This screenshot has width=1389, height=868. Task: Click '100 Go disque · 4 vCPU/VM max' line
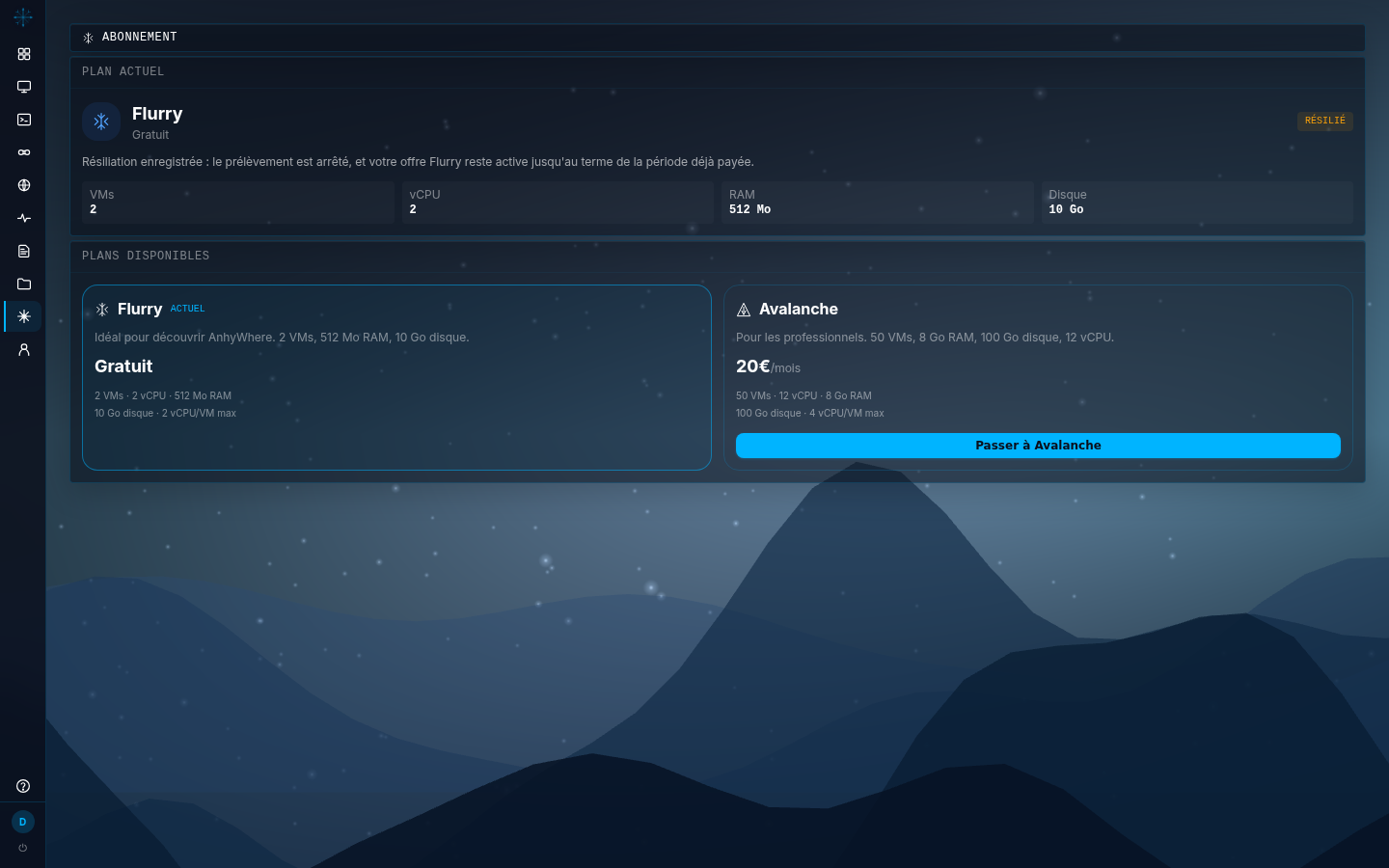[x=810, y=413]
